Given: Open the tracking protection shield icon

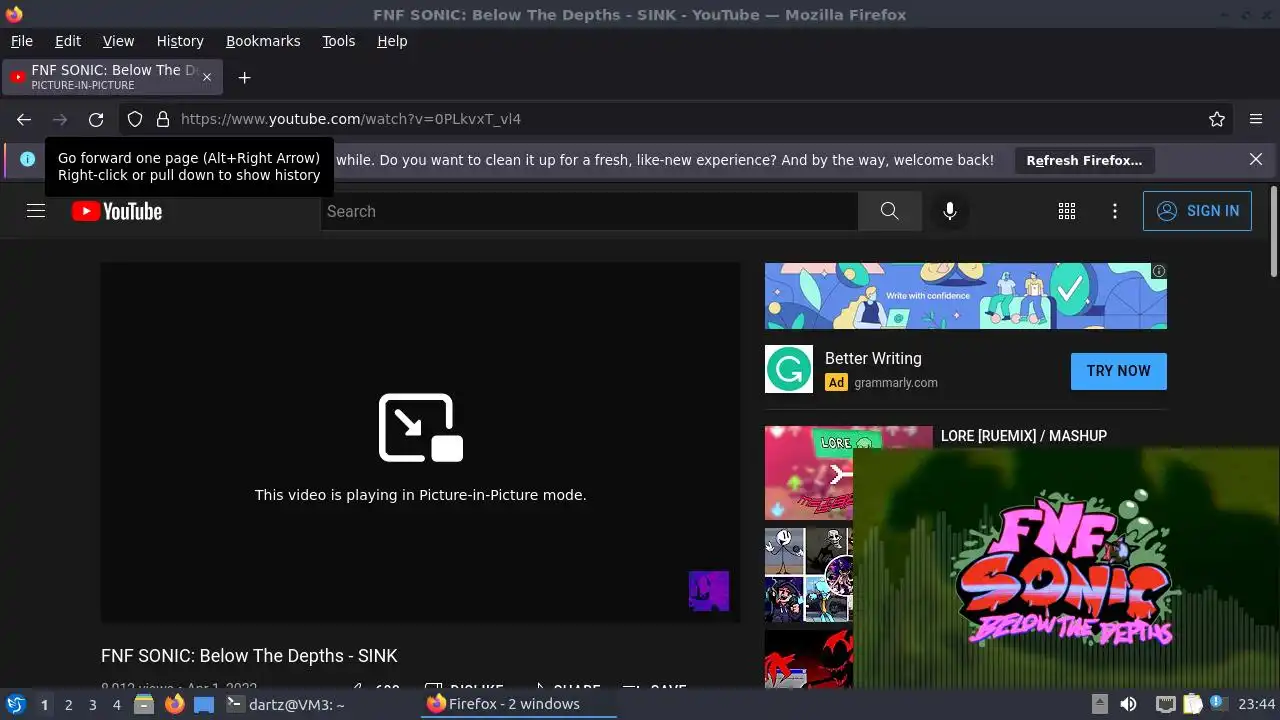Looking at the screenshot, I should coord(135,119).
